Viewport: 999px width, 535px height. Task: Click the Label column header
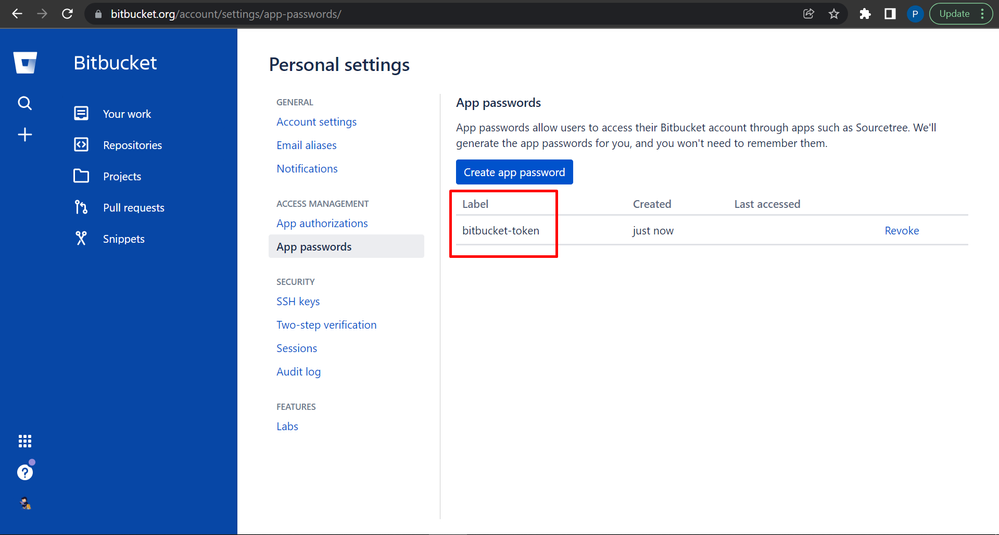pos(475,204)
